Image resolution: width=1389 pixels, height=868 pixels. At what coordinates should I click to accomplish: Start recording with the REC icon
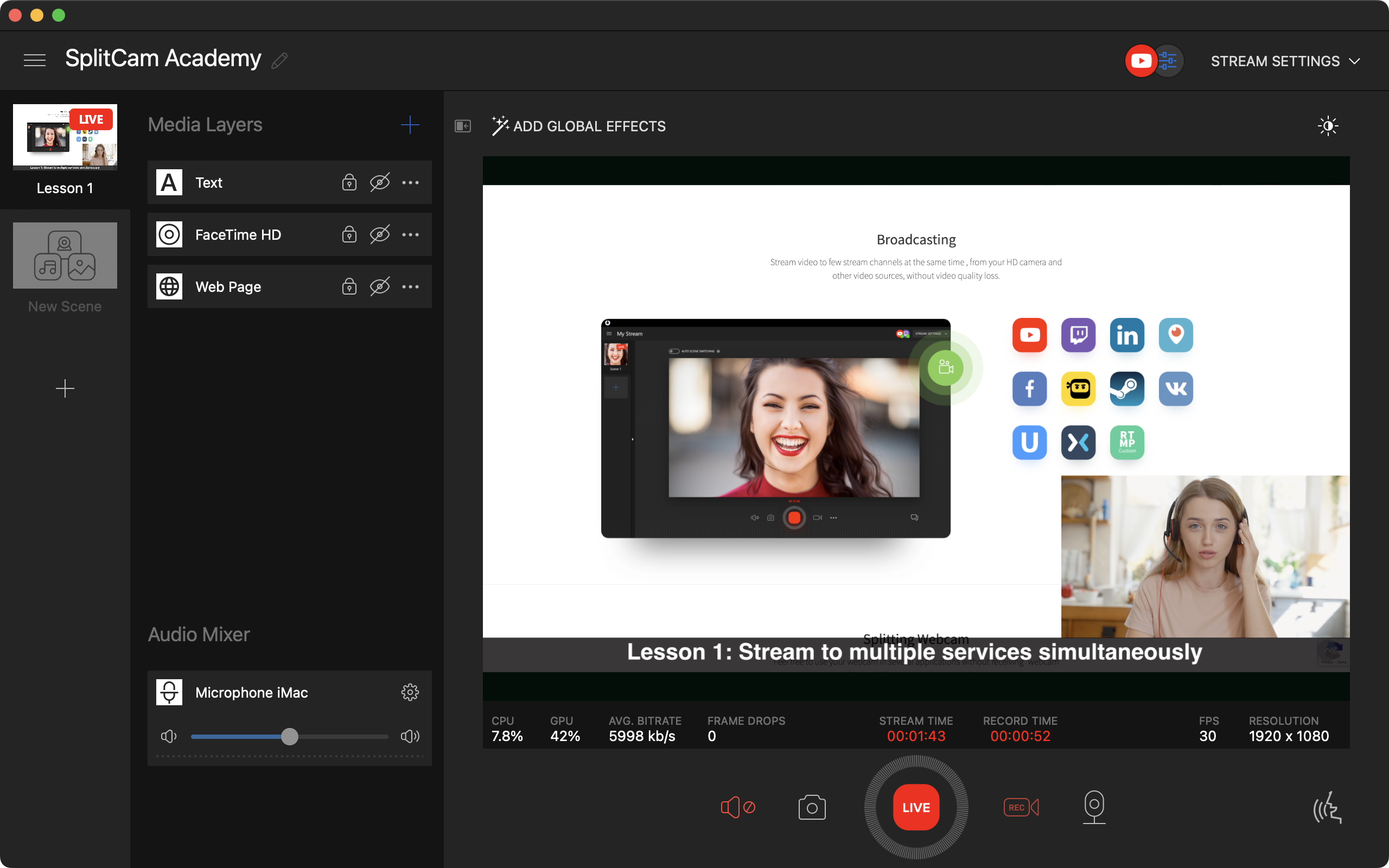click(x=1021, y=807)
